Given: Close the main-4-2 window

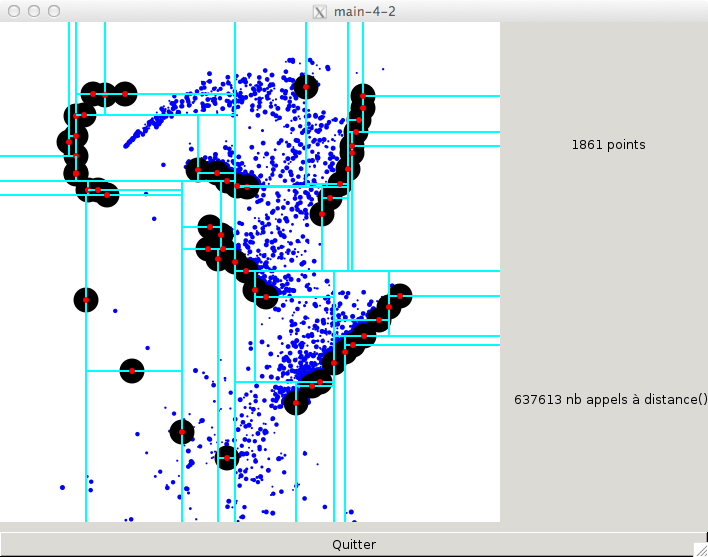Looking at the screenshot, I should 12,11.
